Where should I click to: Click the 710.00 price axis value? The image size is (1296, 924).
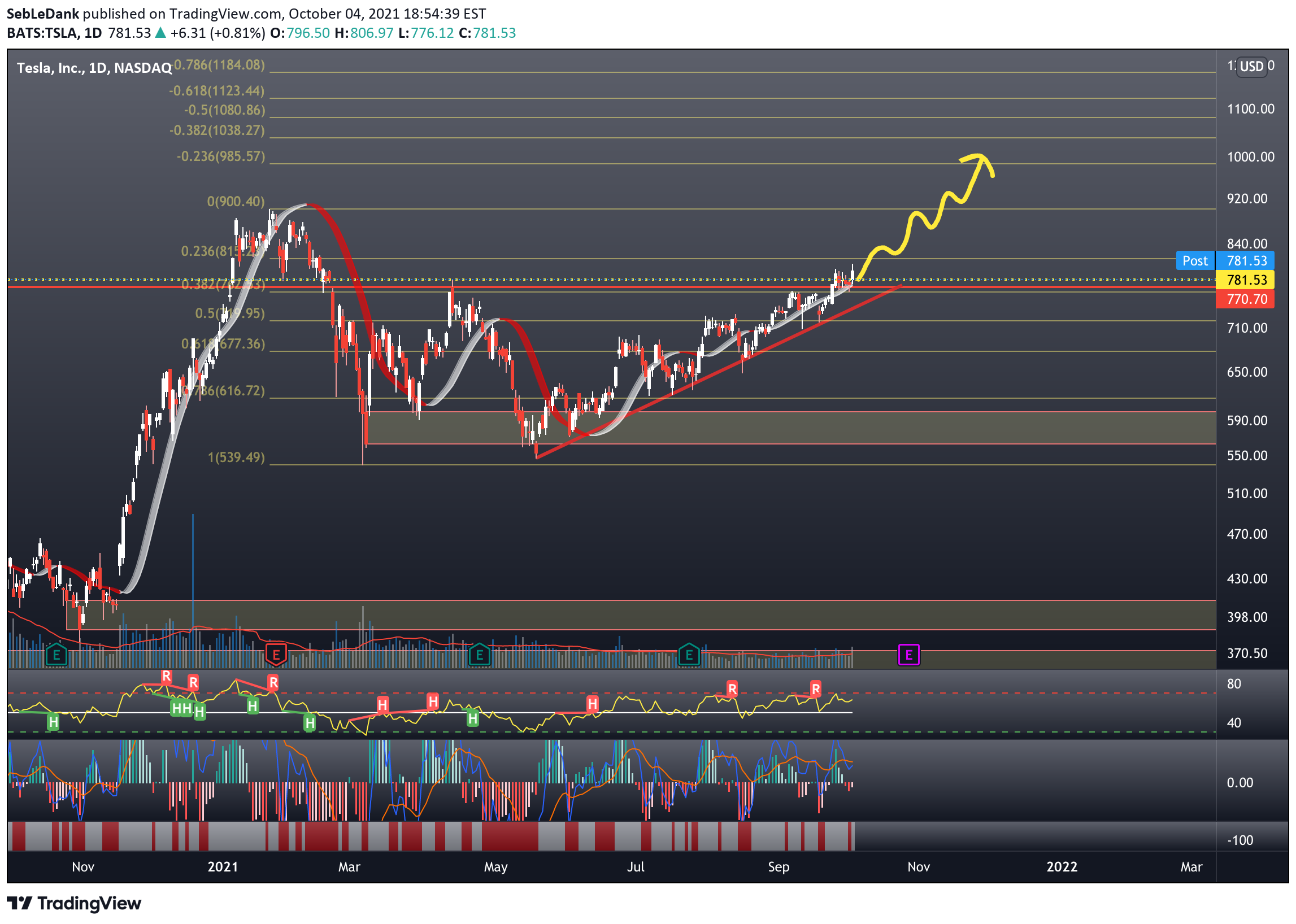[1247, 328]
